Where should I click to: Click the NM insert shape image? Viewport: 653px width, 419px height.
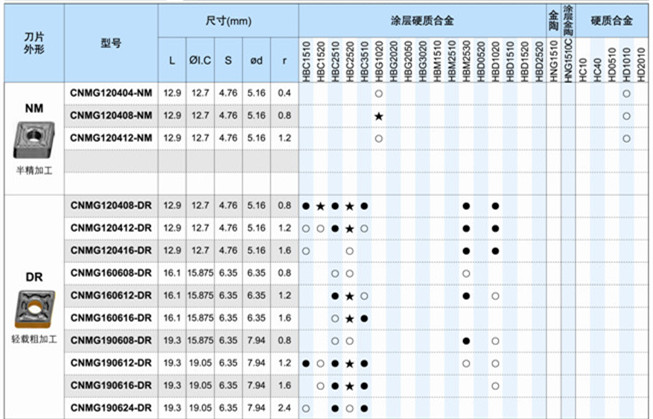tap(33, 140)
